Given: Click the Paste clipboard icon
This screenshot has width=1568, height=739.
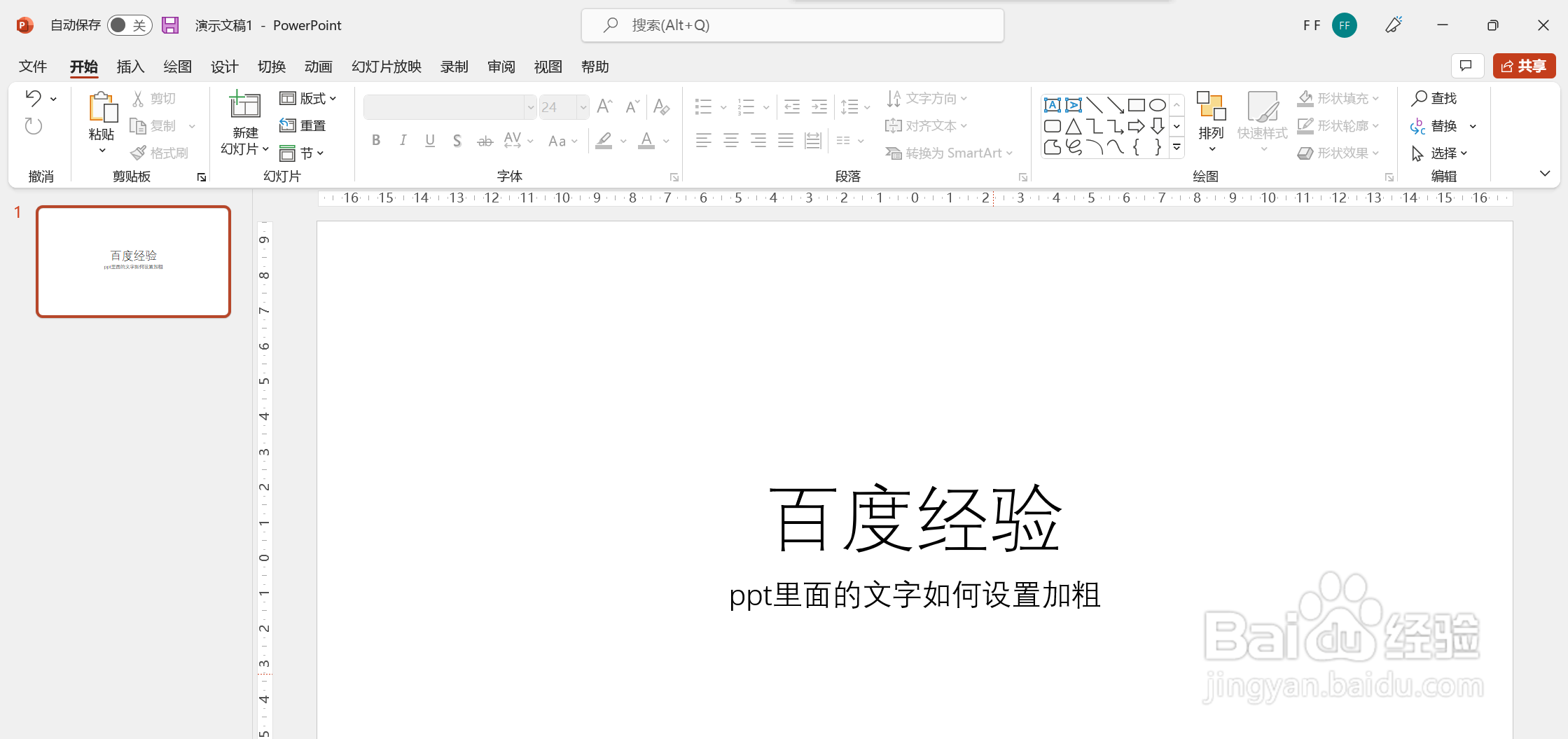Looking at the screenshot, I should pyautogui.click(x=102, y=109).
